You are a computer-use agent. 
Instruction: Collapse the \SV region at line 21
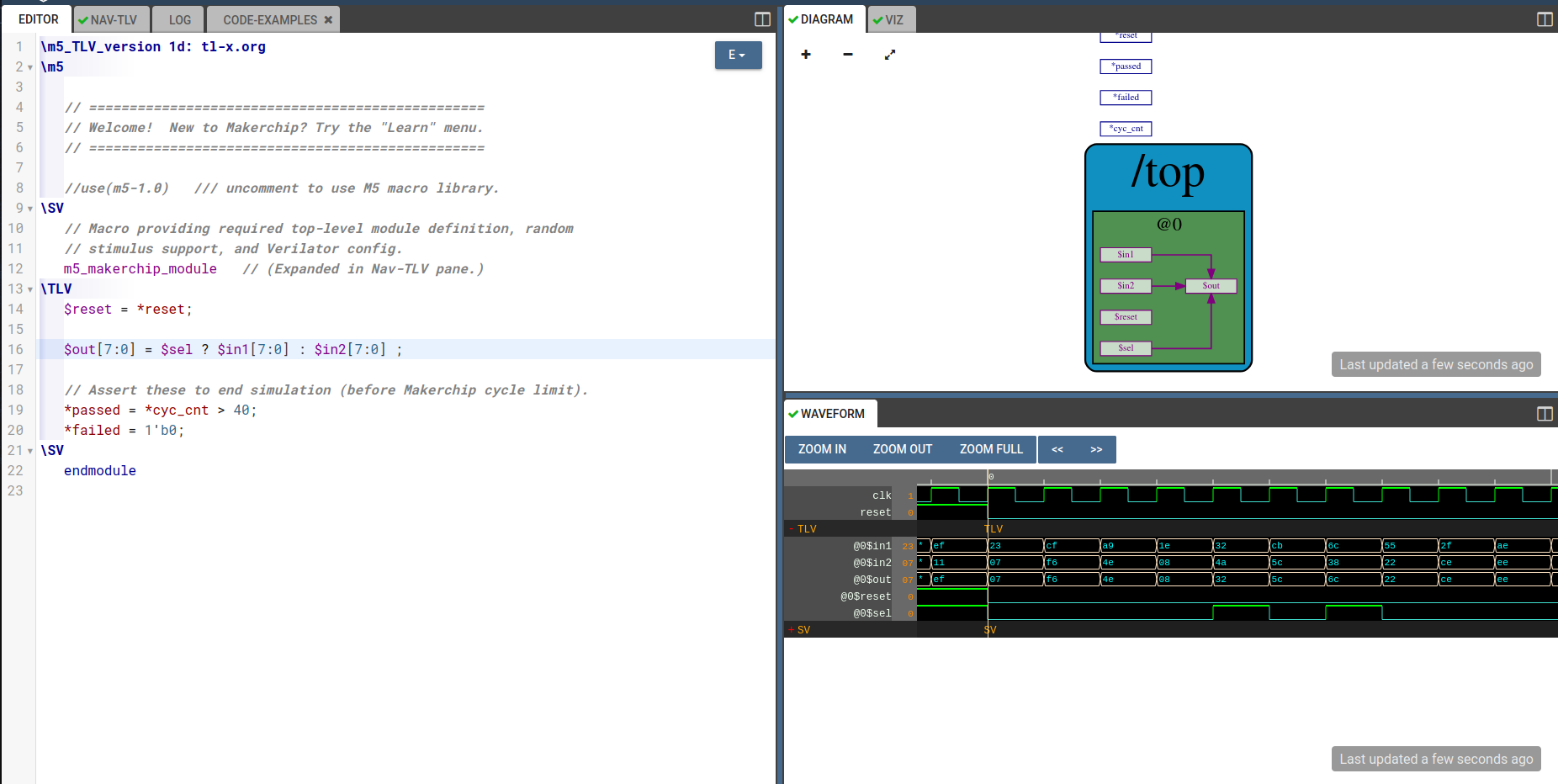tap(30, 451)
